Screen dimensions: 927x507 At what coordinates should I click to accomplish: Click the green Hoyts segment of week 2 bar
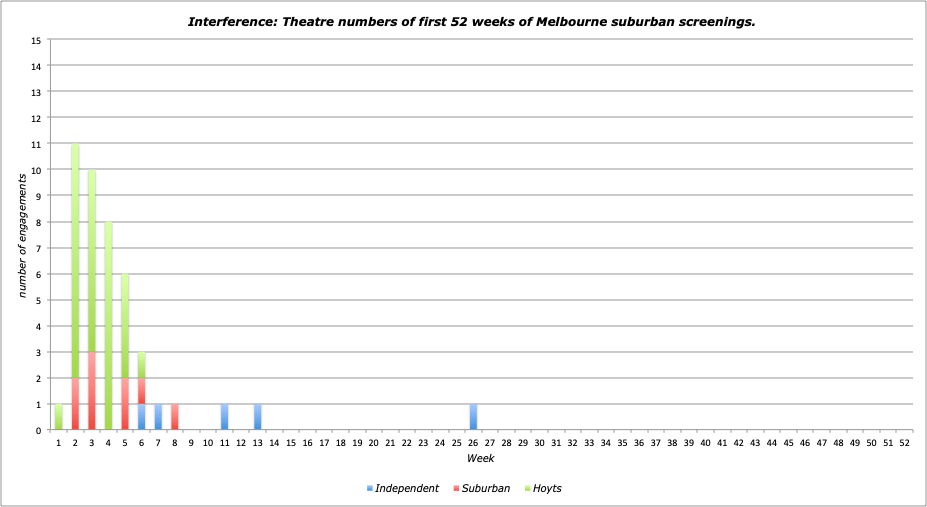pos(75,260)
